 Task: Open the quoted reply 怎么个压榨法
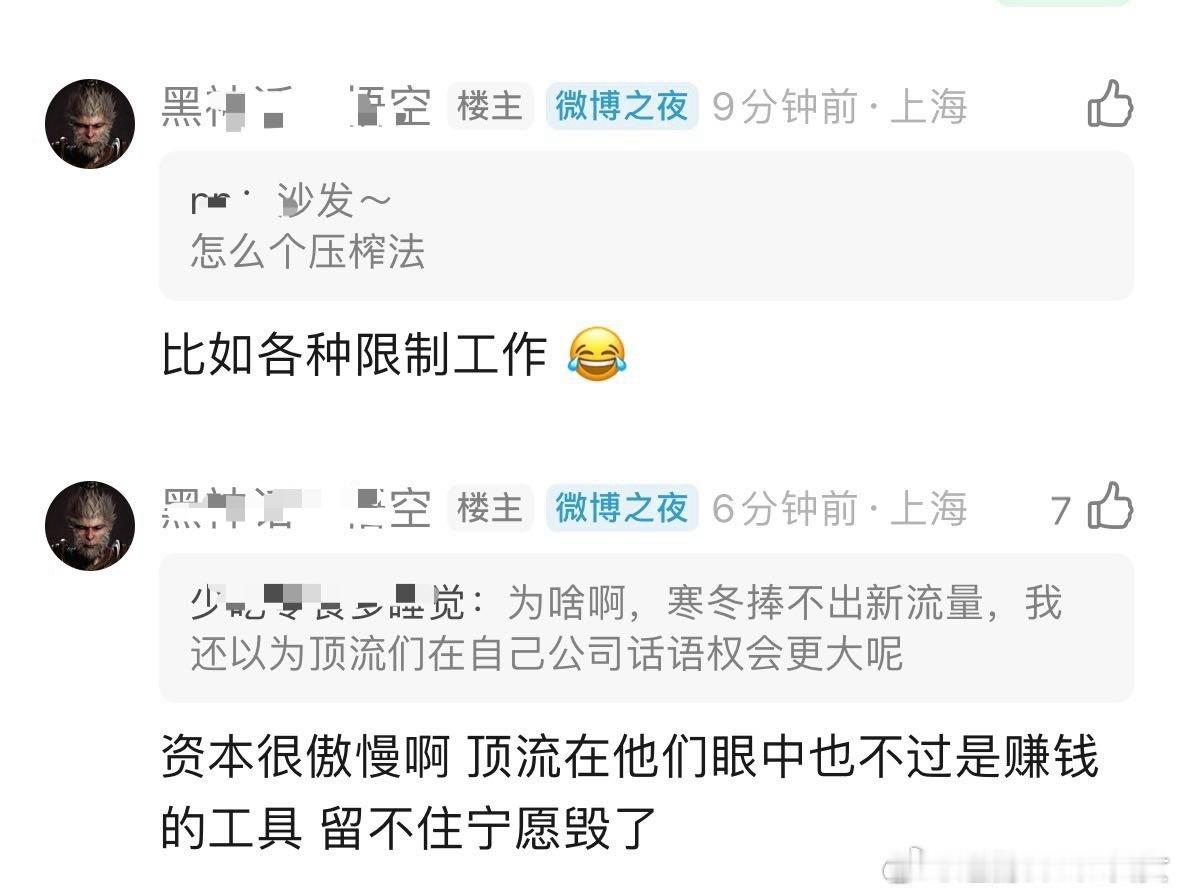pos(646,226)
